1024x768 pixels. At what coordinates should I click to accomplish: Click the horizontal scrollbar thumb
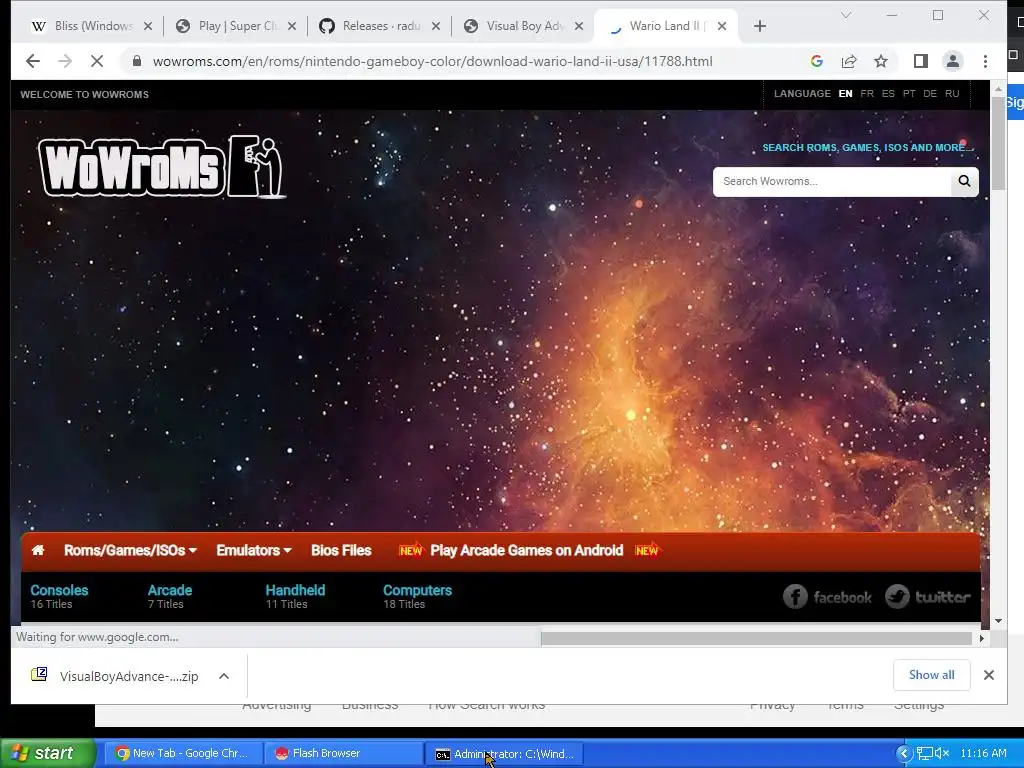click(756, 637)
